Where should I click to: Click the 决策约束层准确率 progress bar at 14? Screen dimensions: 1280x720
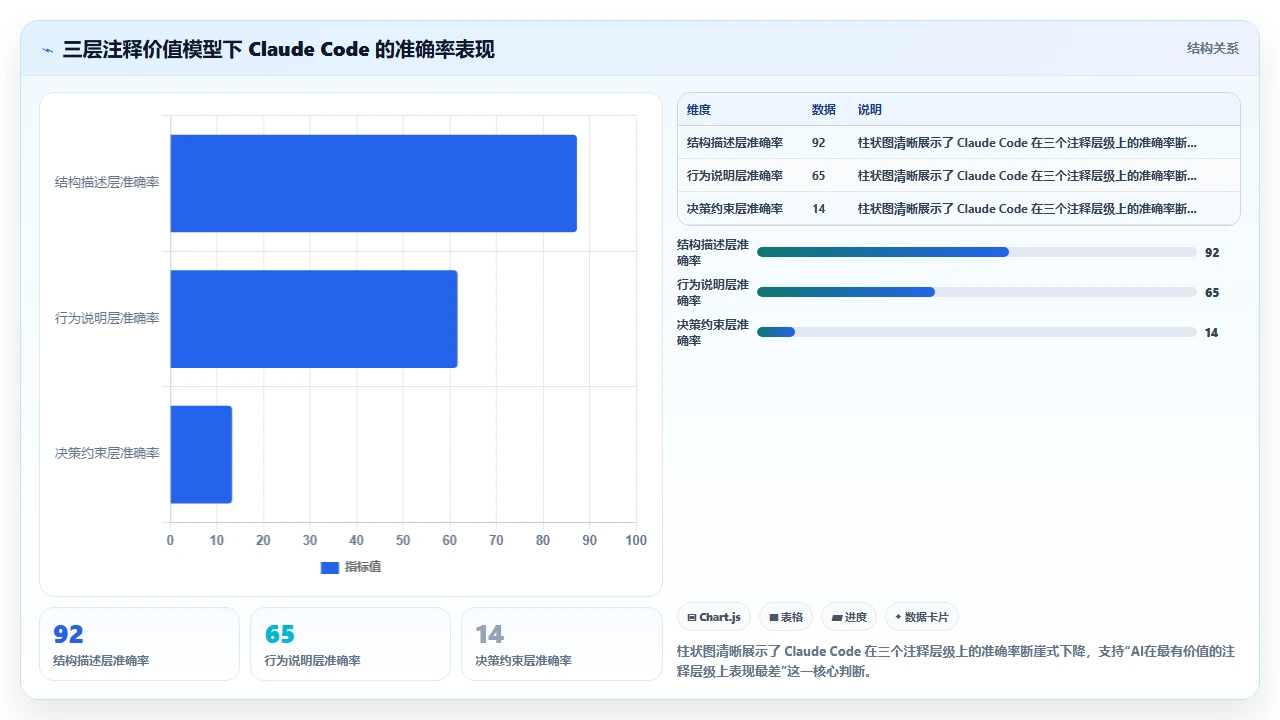(x=977, y=332)
